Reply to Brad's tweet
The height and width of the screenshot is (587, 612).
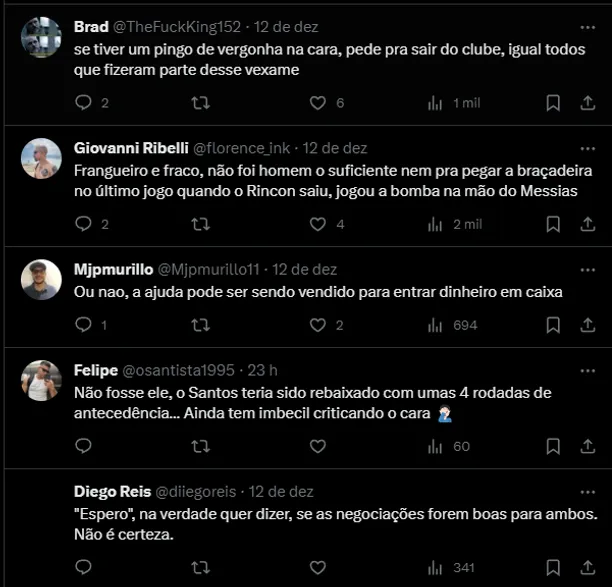point(84,103)
